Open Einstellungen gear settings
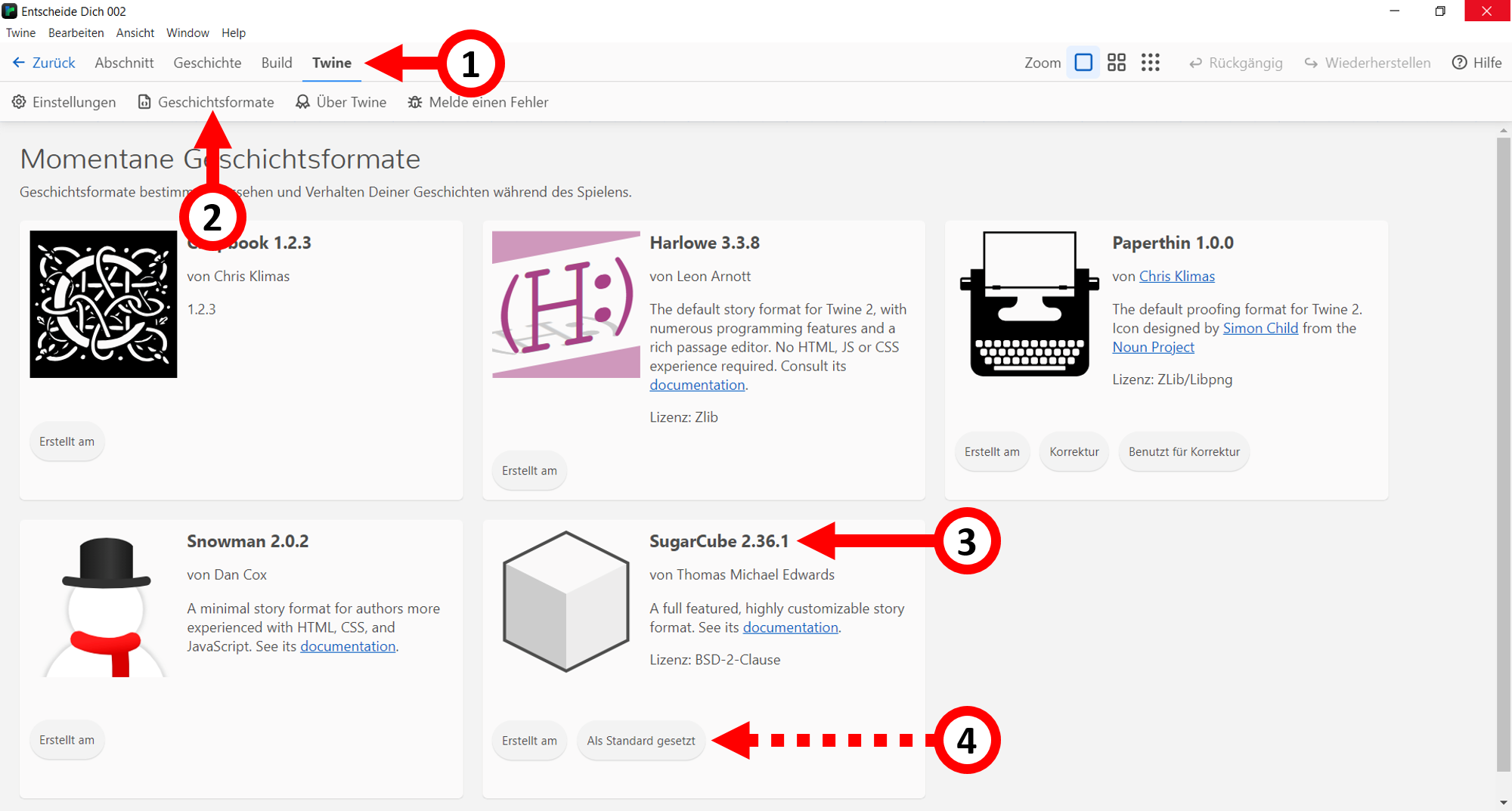The height and width of the screenshot is (811, 1512). [64, 102]
